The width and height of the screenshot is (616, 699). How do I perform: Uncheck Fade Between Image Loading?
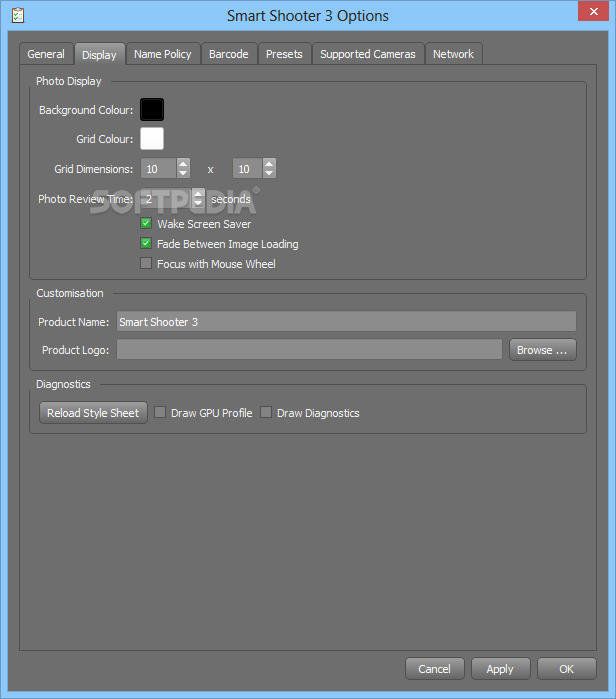pyautogui.click(x=146, y=243)
